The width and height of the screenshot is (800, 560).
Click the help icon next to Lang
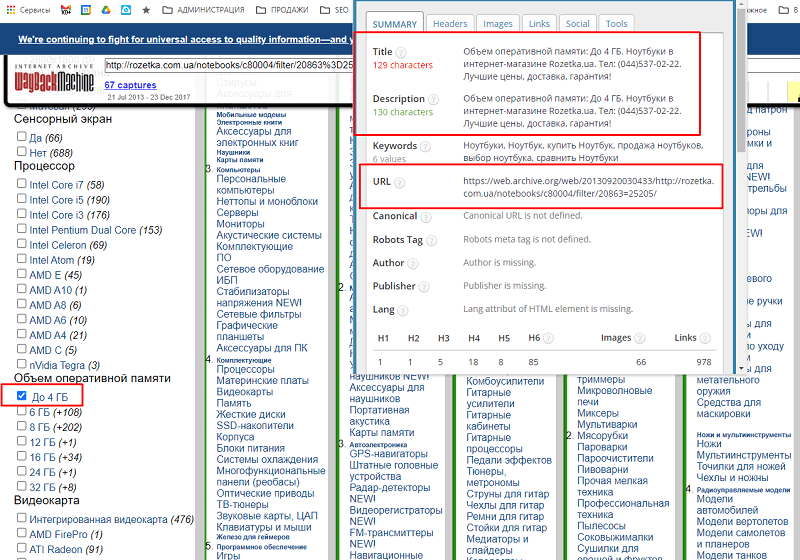pyautogui.click(x=403, y=311)
